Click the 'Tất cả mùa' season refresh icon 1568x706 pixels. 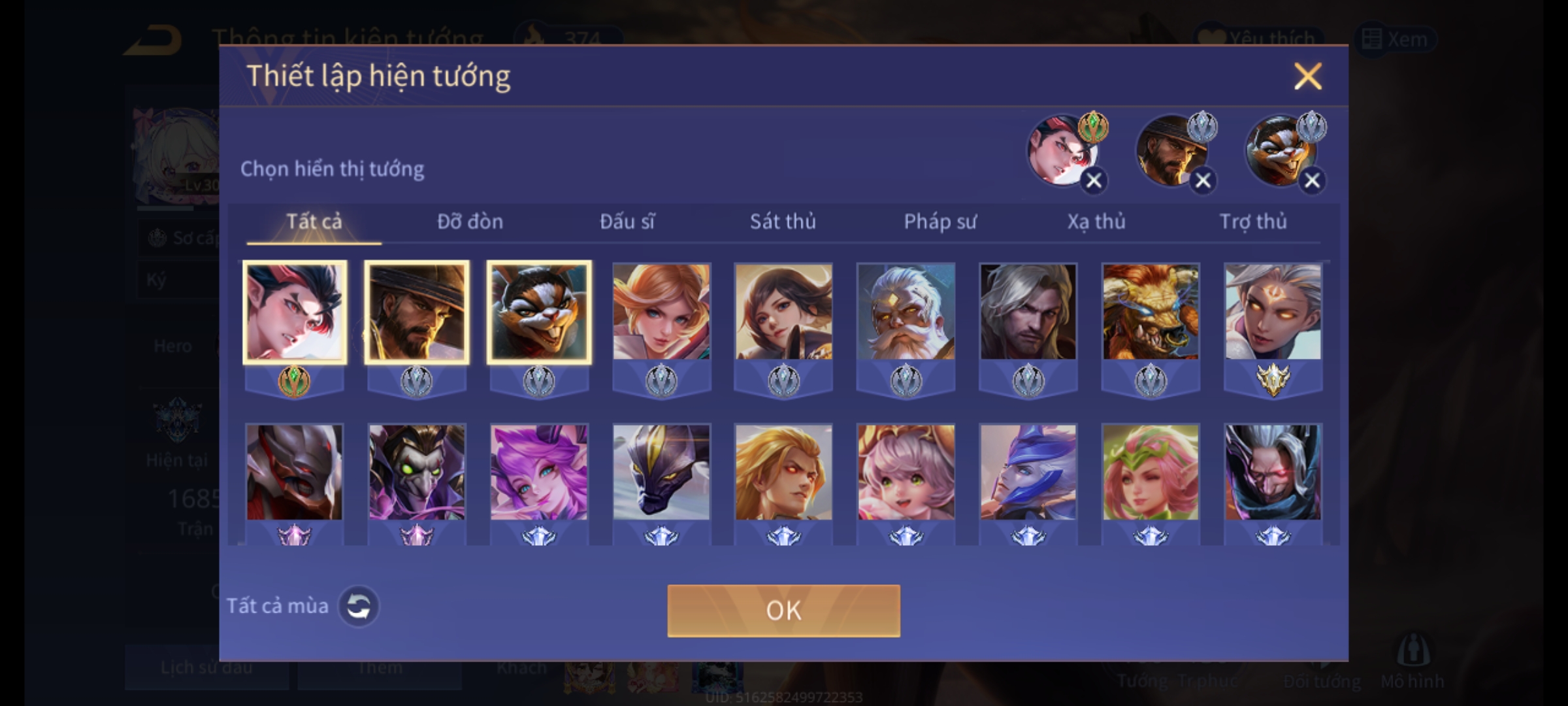[x=358, y=606]
